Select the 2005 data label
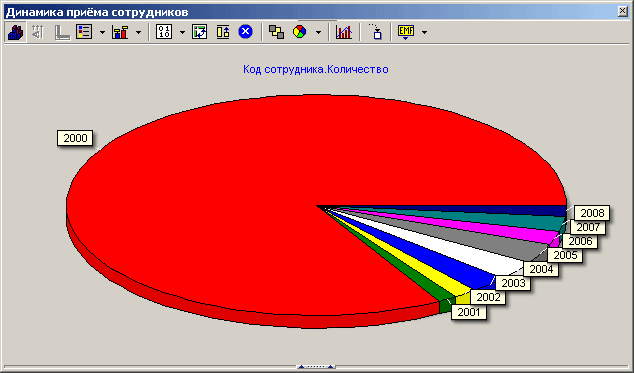This screenshot has height=373, width=635. tap(565, 255)
